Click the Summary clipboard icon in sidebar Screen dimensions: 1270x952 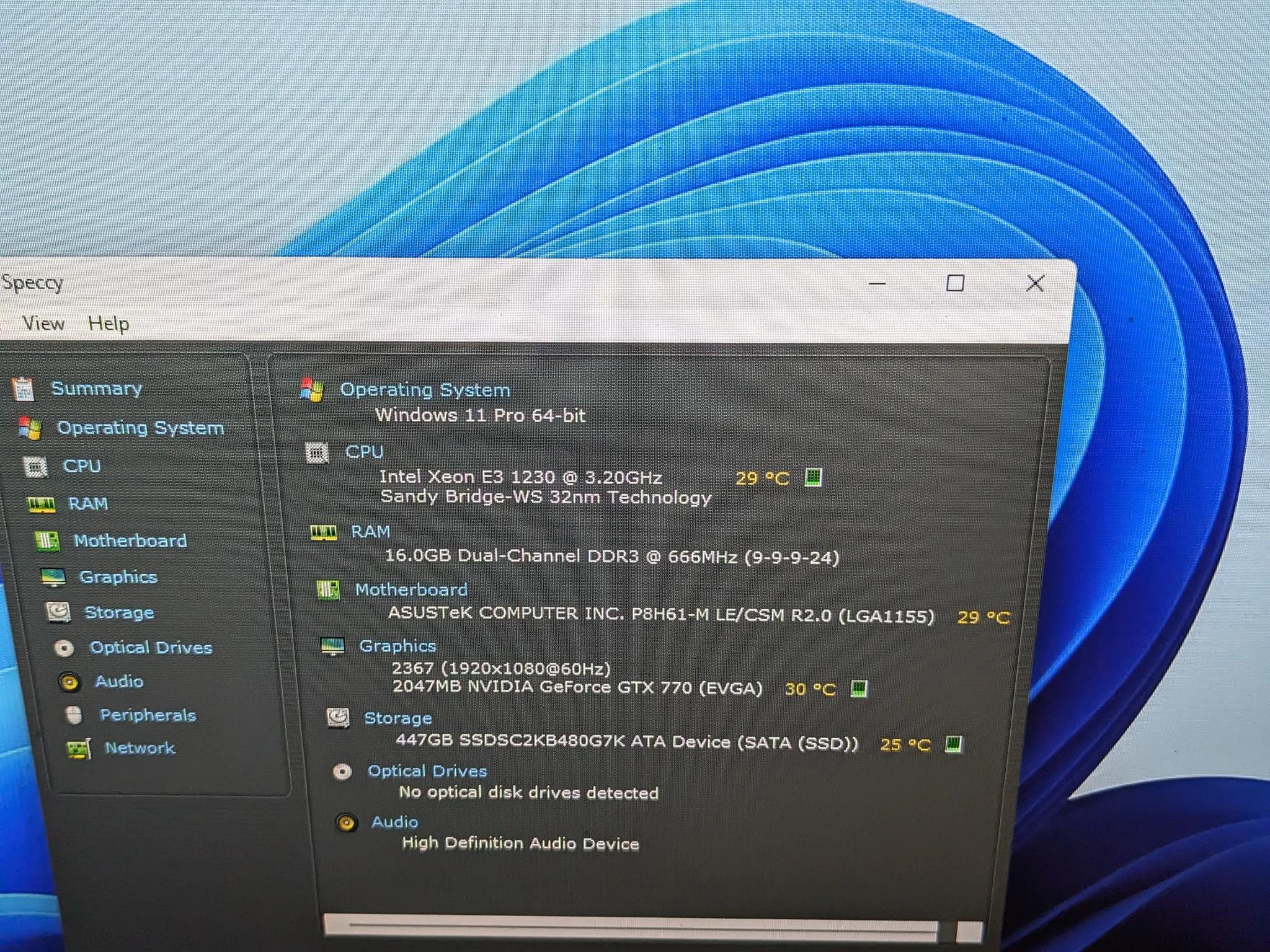click(x=24, y=389)
